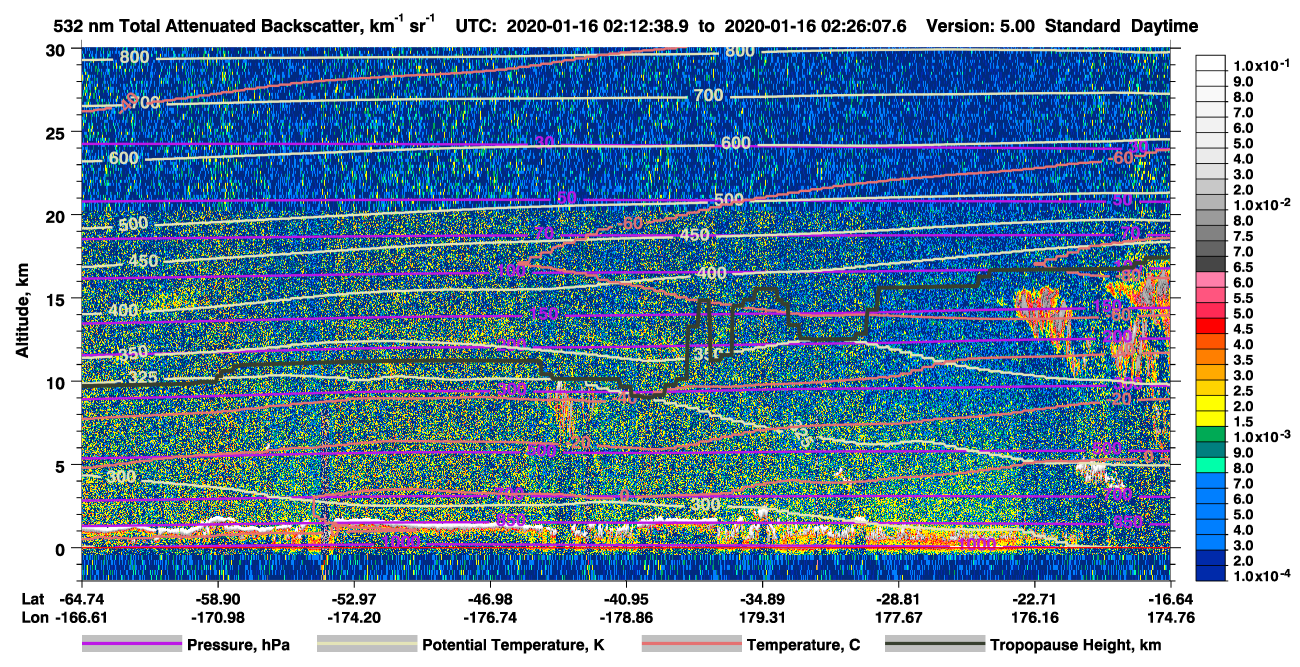Click the 10 km altitude tick label
The image size is (1300, 667).
point(55,382)
